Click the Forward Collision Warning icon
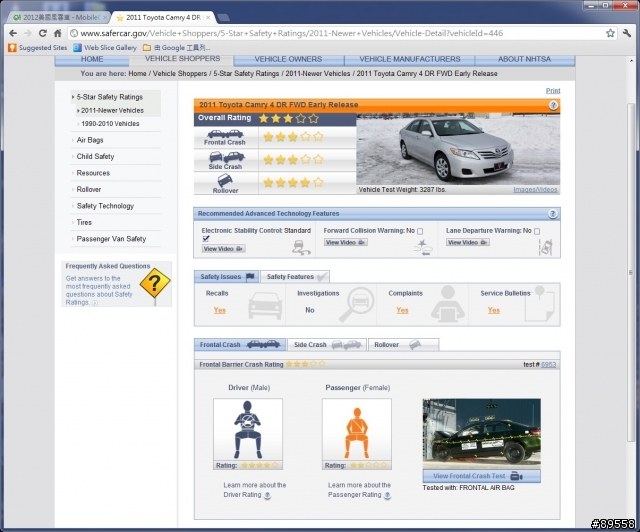This screenshot has width=640, height=532. [x=423, y=247]
